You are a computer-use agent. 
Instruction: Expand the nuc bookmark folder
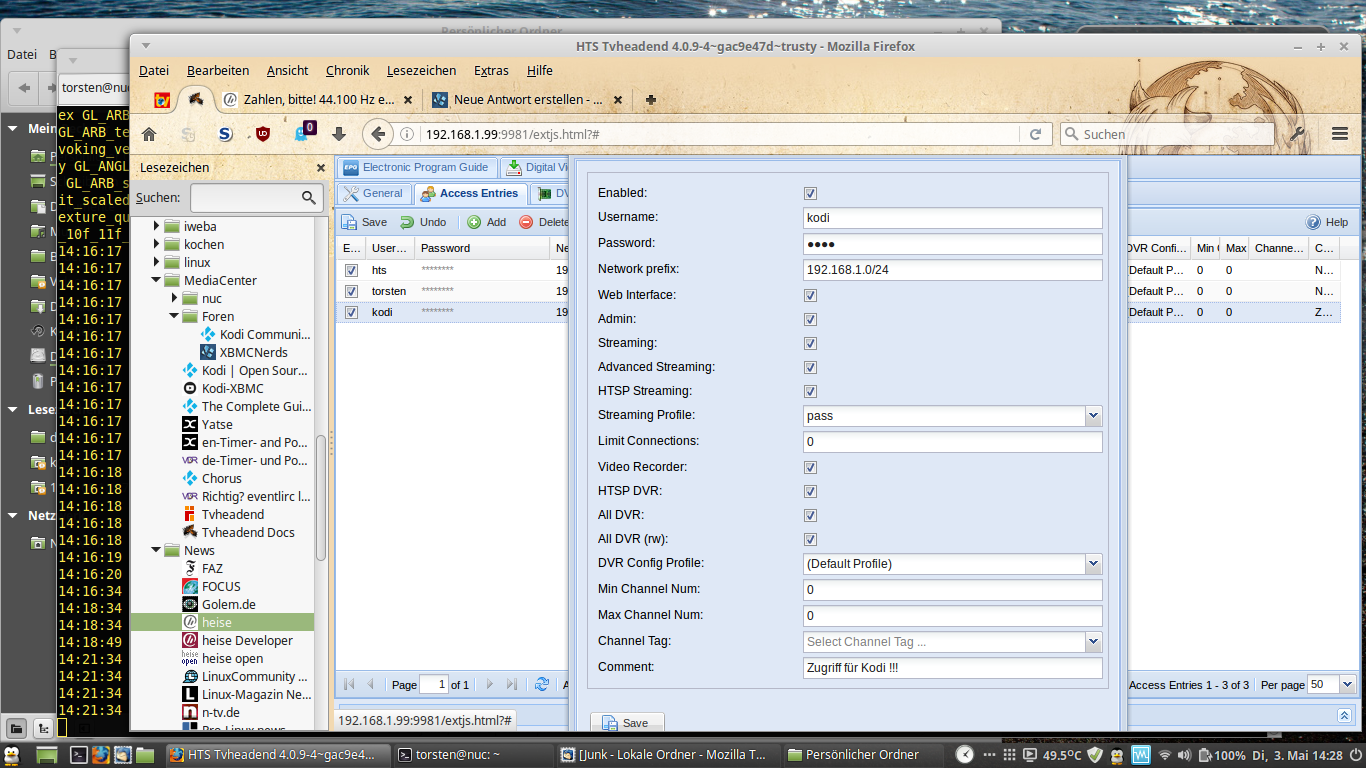[175, 298]
